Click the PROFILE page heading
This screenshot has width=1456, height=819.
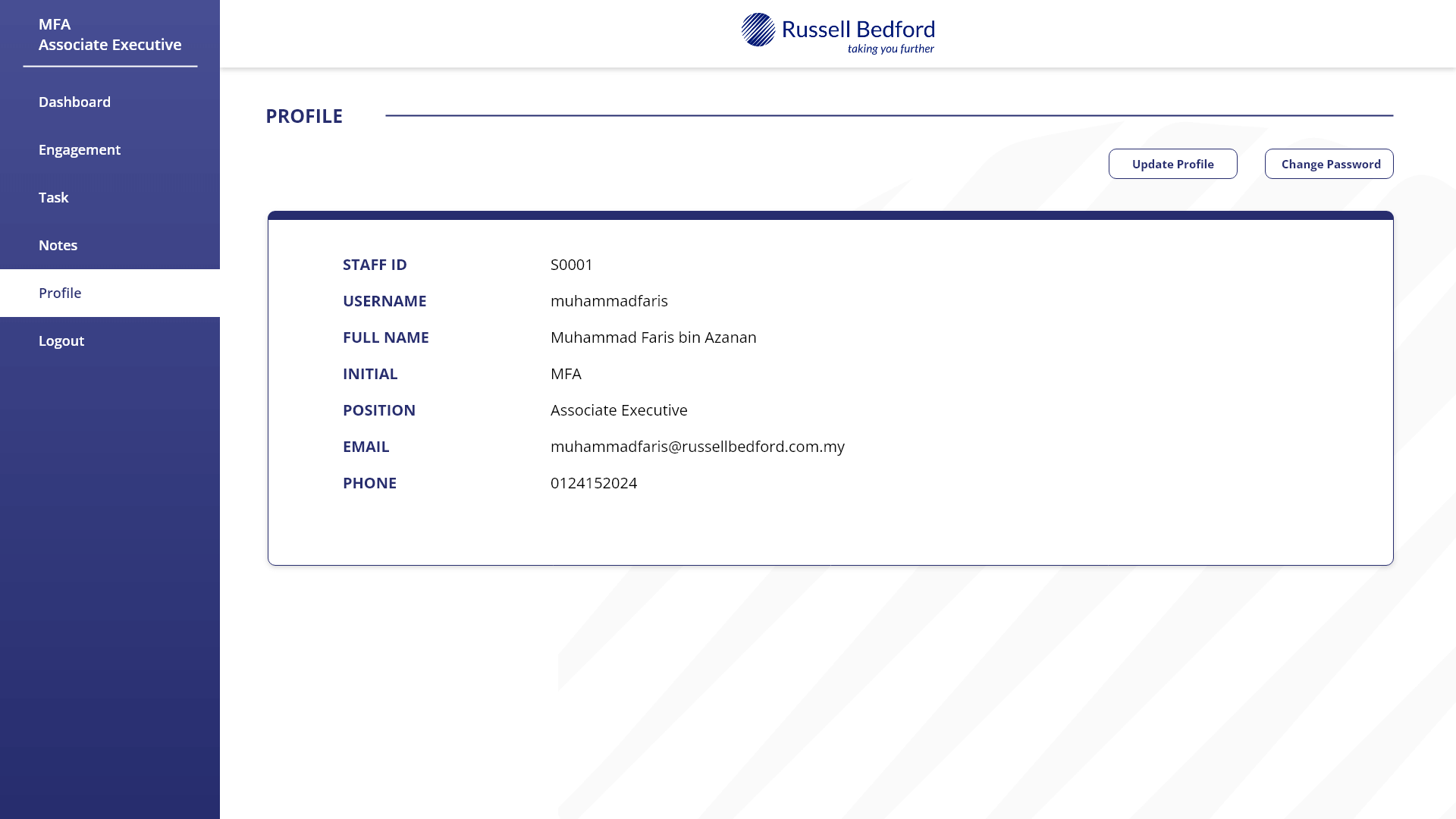click(304, 116)
